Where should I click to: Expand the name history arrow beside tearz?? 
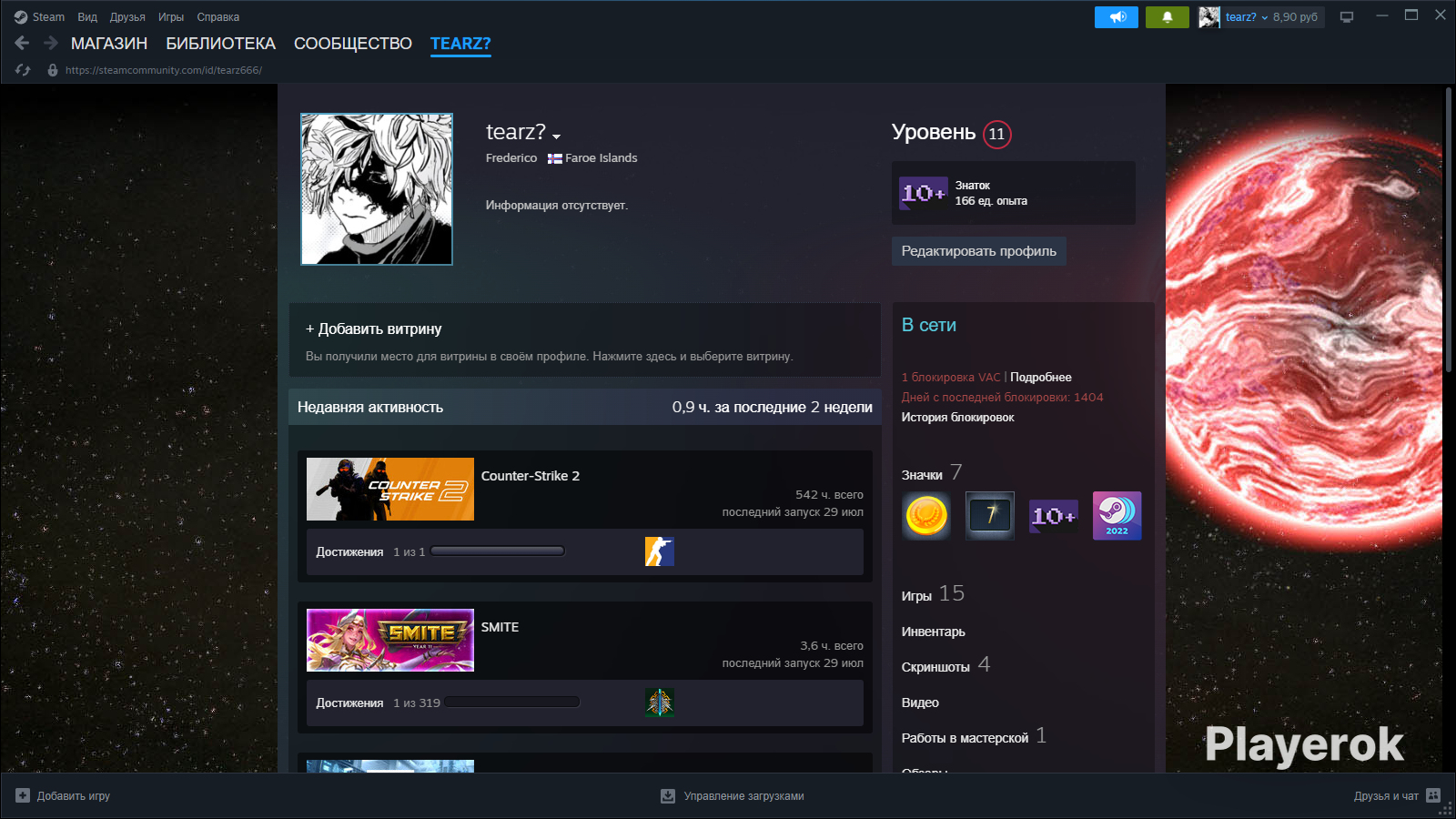coord(557,136)
